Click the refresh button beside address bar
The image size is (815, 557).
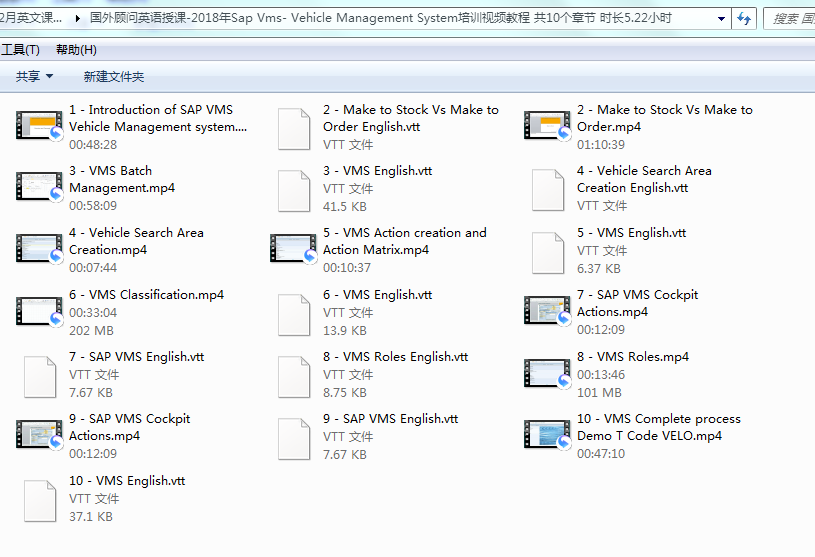point(744,19)
